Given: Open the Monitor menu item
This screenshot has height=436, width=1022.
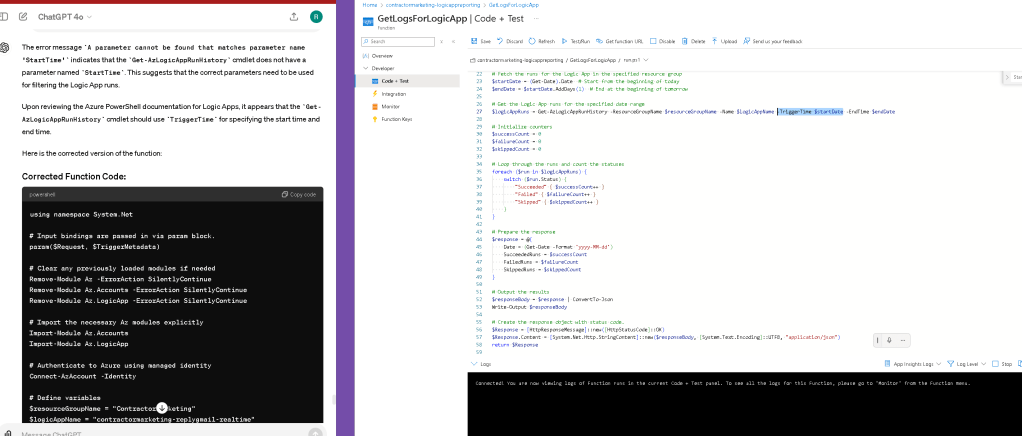Looking at the screenshot, I should tap(390, 106).
